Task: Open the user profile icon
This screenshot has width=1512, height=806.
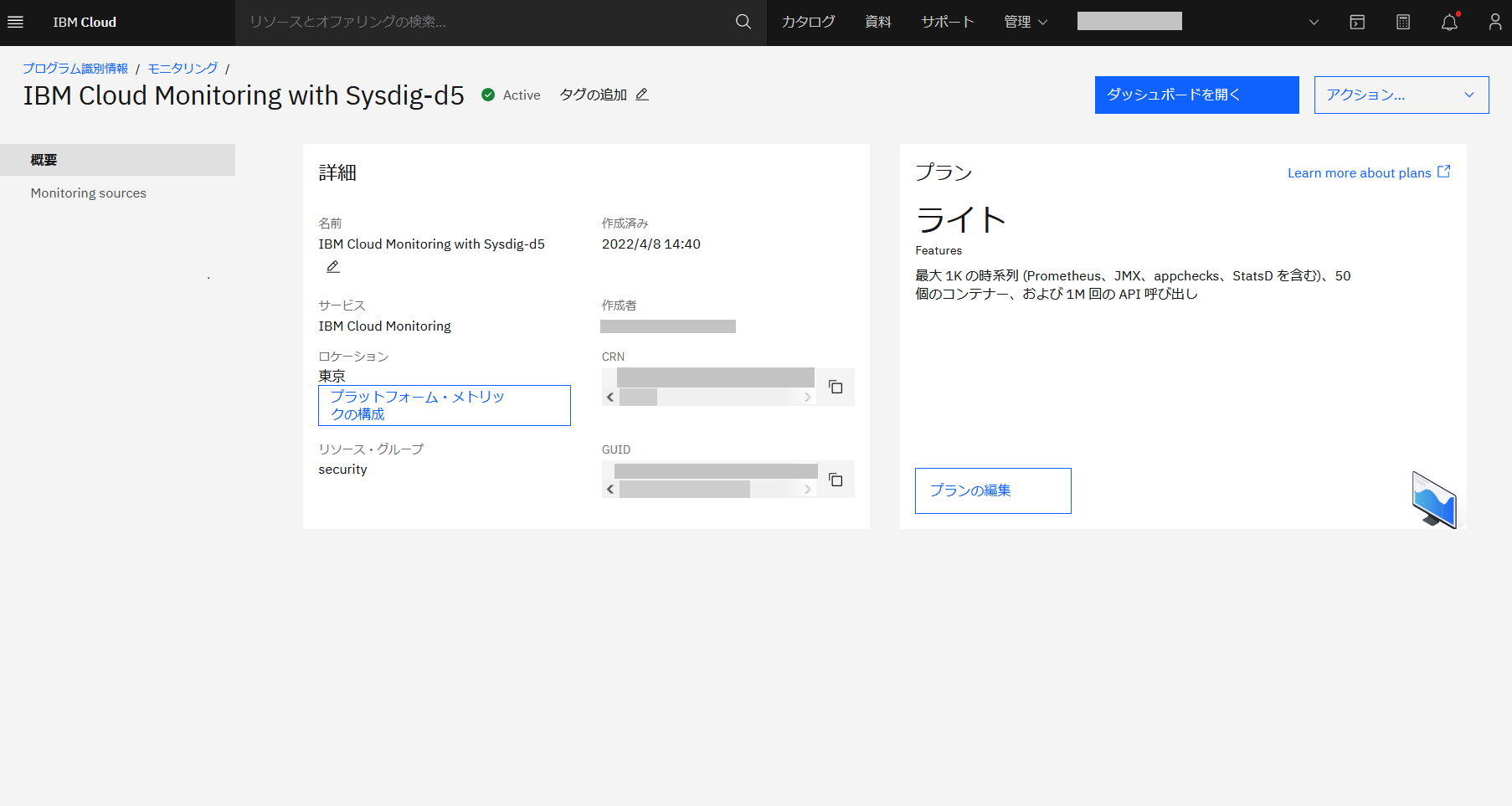Action: (1494, 23)
